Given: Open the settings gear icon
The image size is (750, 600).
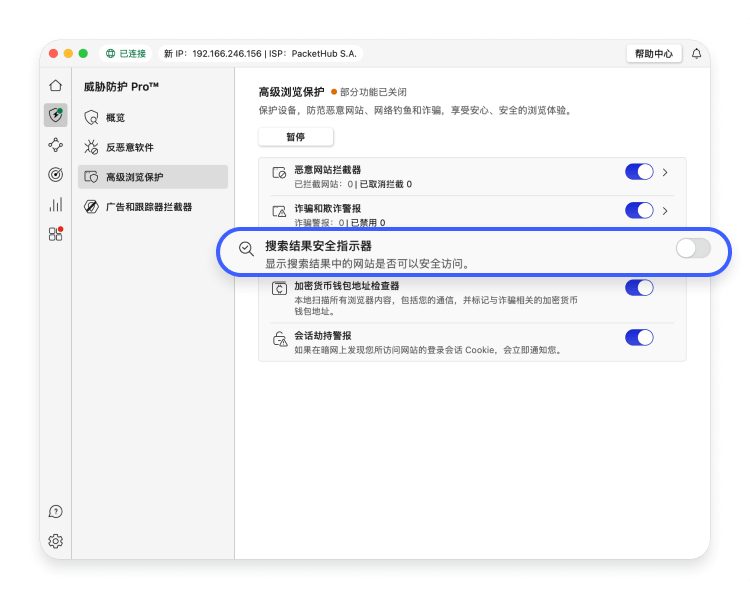Looking at the screenshot, I should (55, 541).
